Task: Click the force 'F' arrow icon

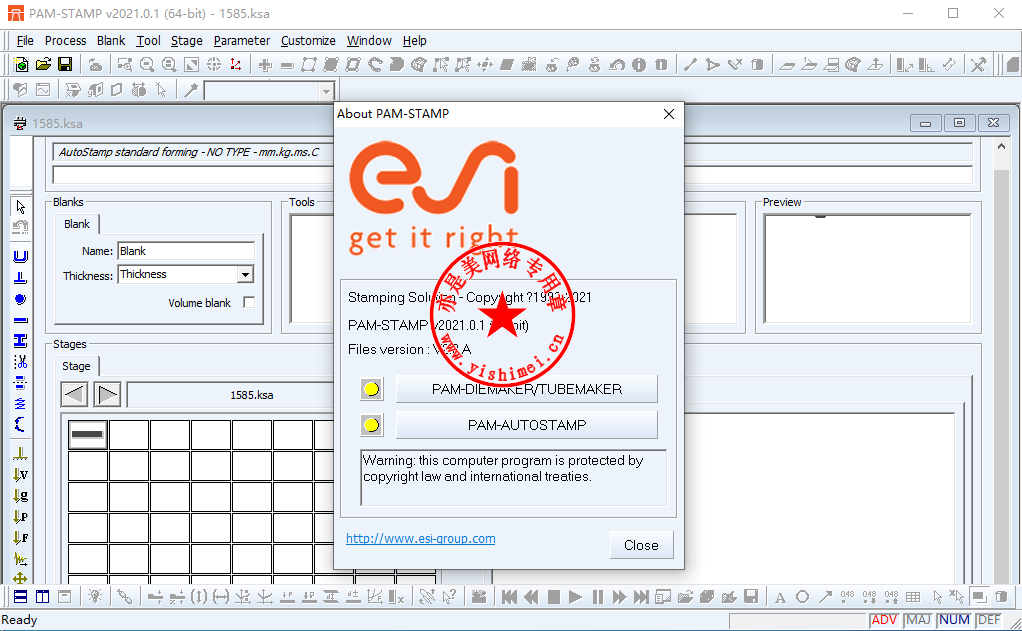Action: tap(20, 538)
